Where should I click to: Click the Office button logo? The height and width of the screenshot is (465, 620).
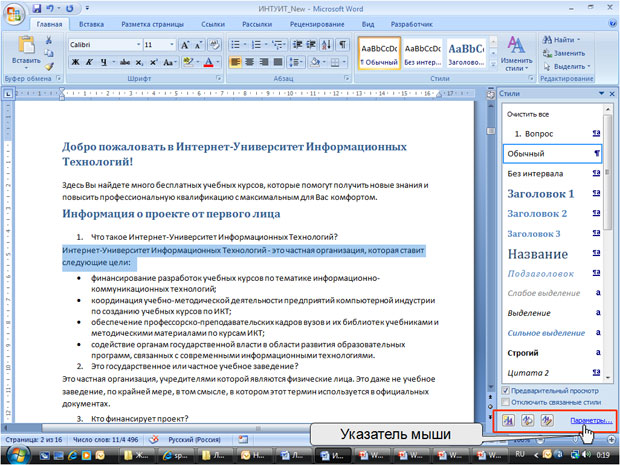point(14,15)
